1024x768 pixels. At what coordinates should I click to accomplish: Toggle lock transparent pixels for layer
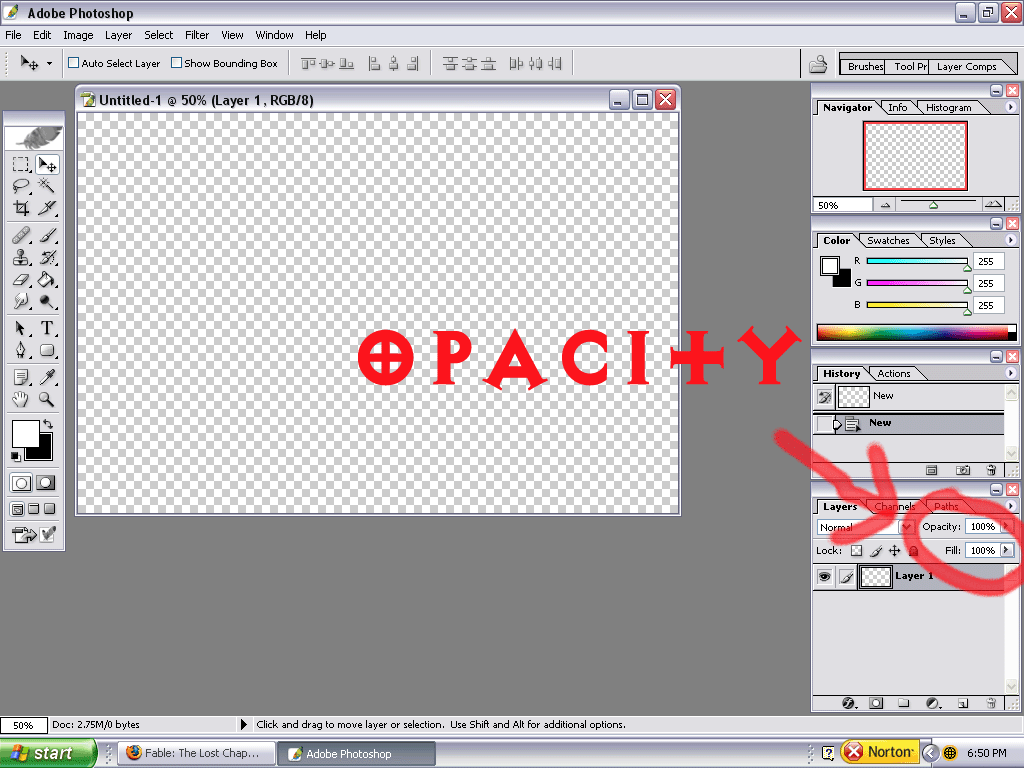coord(856,551)
